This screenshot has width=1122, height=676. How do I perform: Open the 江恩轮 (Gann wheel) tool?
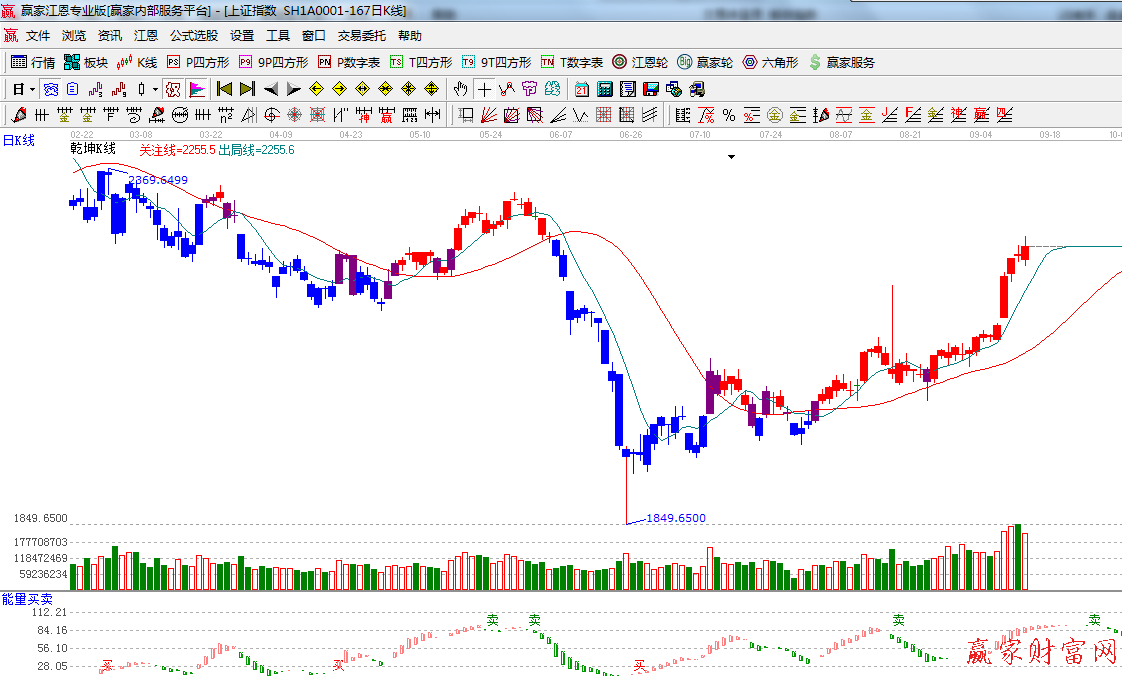click(x=640, y=62)
